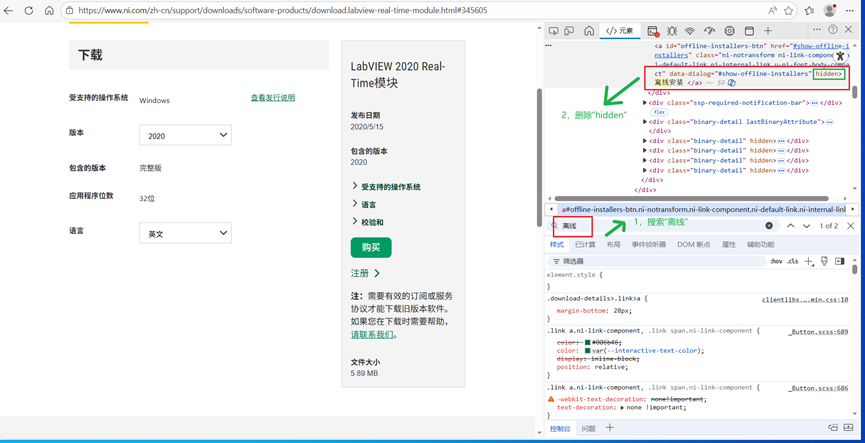This screenshot has width=865, height=443.
Task: Click the #006b46 color swatch
Action: click(x=588, y=343)
